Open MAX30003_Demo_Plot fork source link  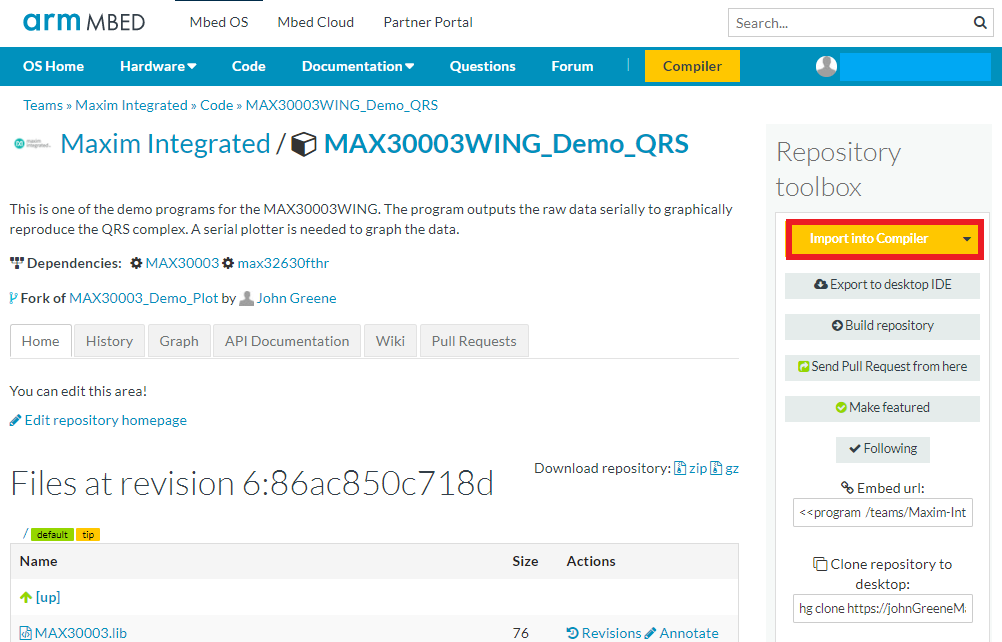pos(144,298)
